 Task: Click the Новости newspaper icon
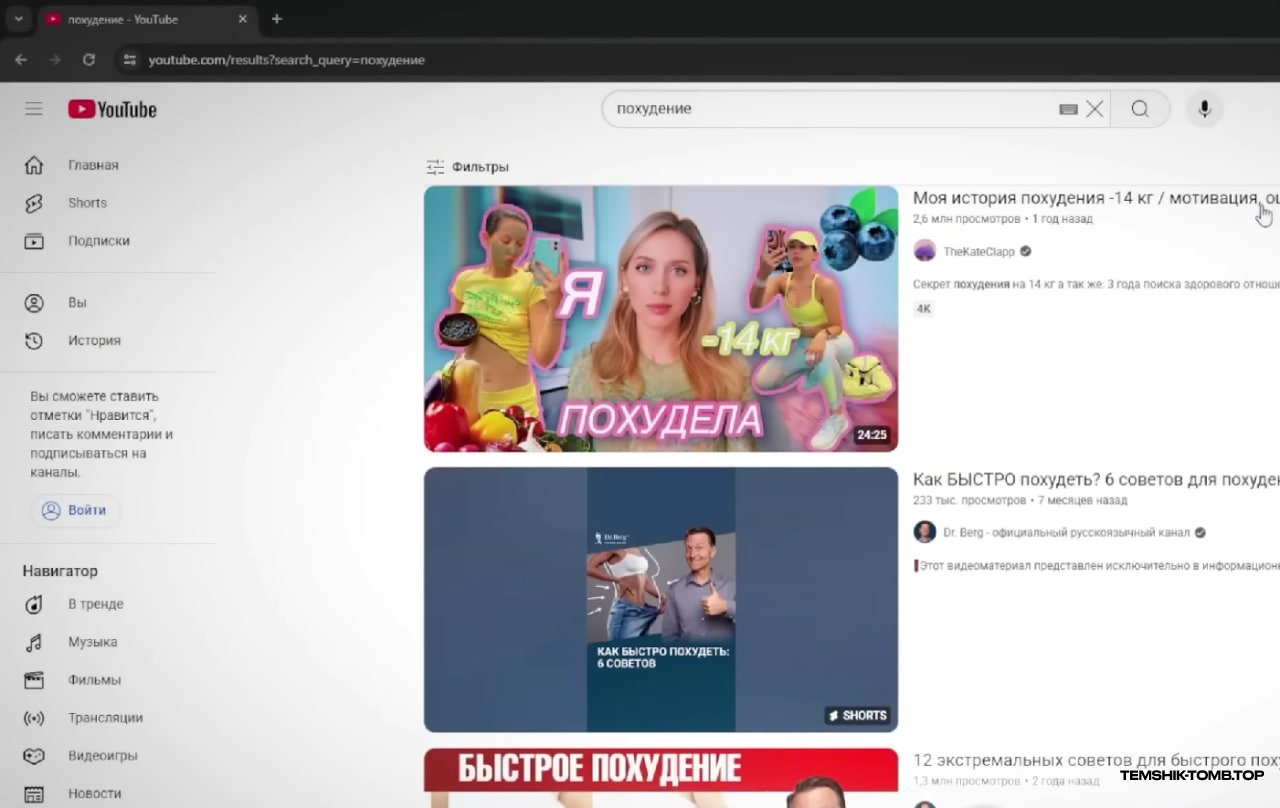34,794
